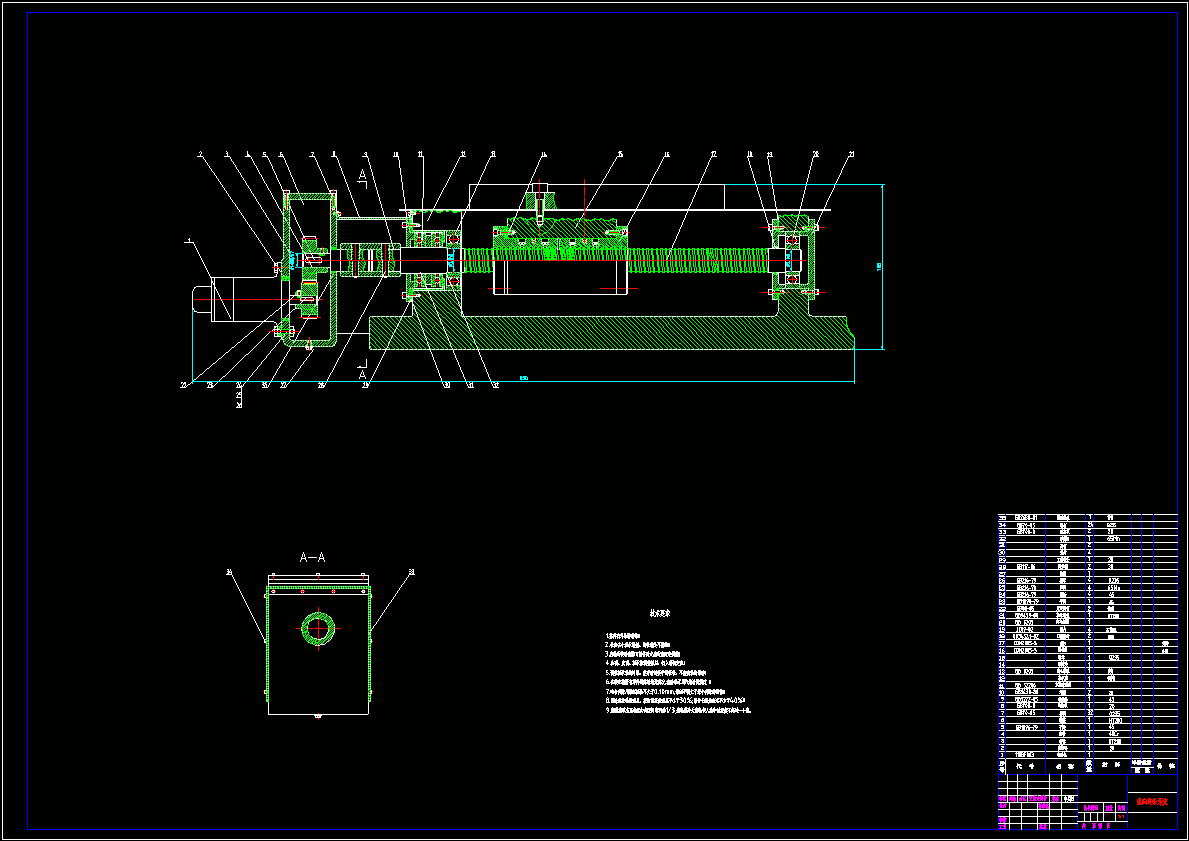Select the right-end bearing housing

point(793,259)
